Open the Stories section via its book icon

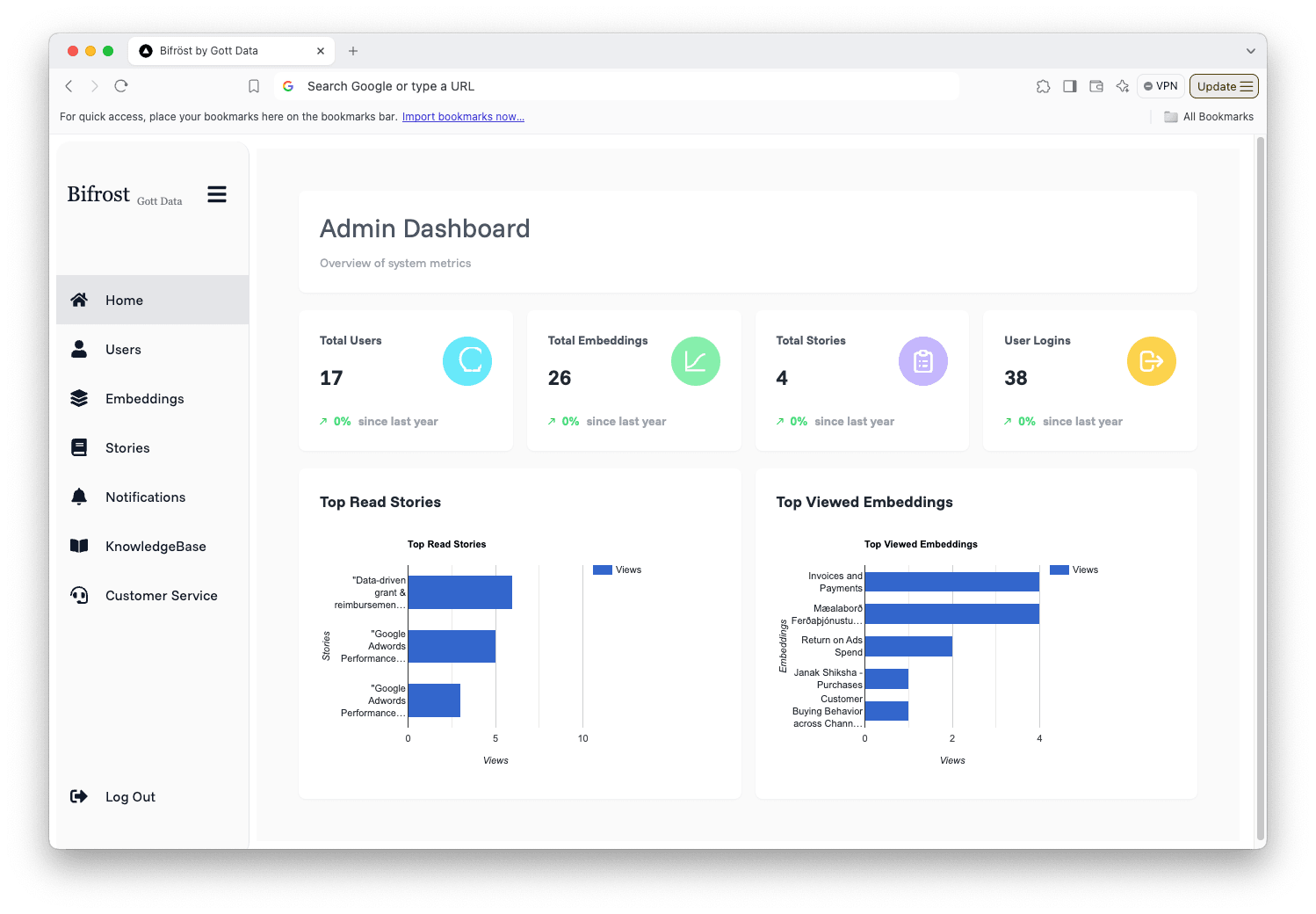pyautogui.click(x=79, y=447)
